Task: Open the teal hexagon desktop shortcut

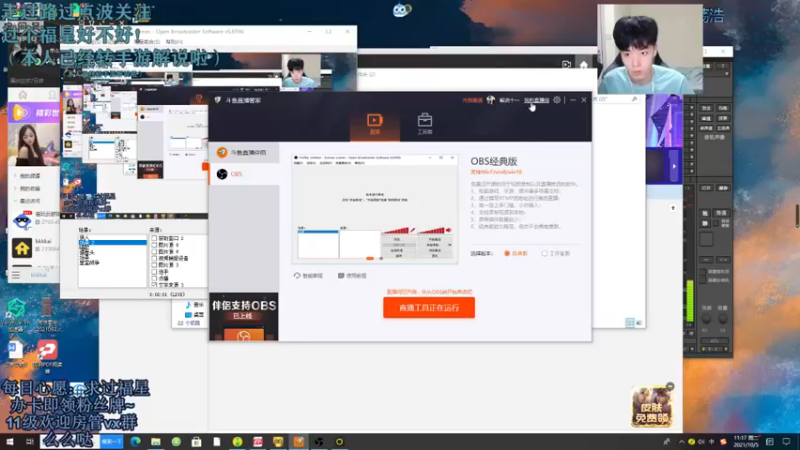Action: (x=16, y=309)
